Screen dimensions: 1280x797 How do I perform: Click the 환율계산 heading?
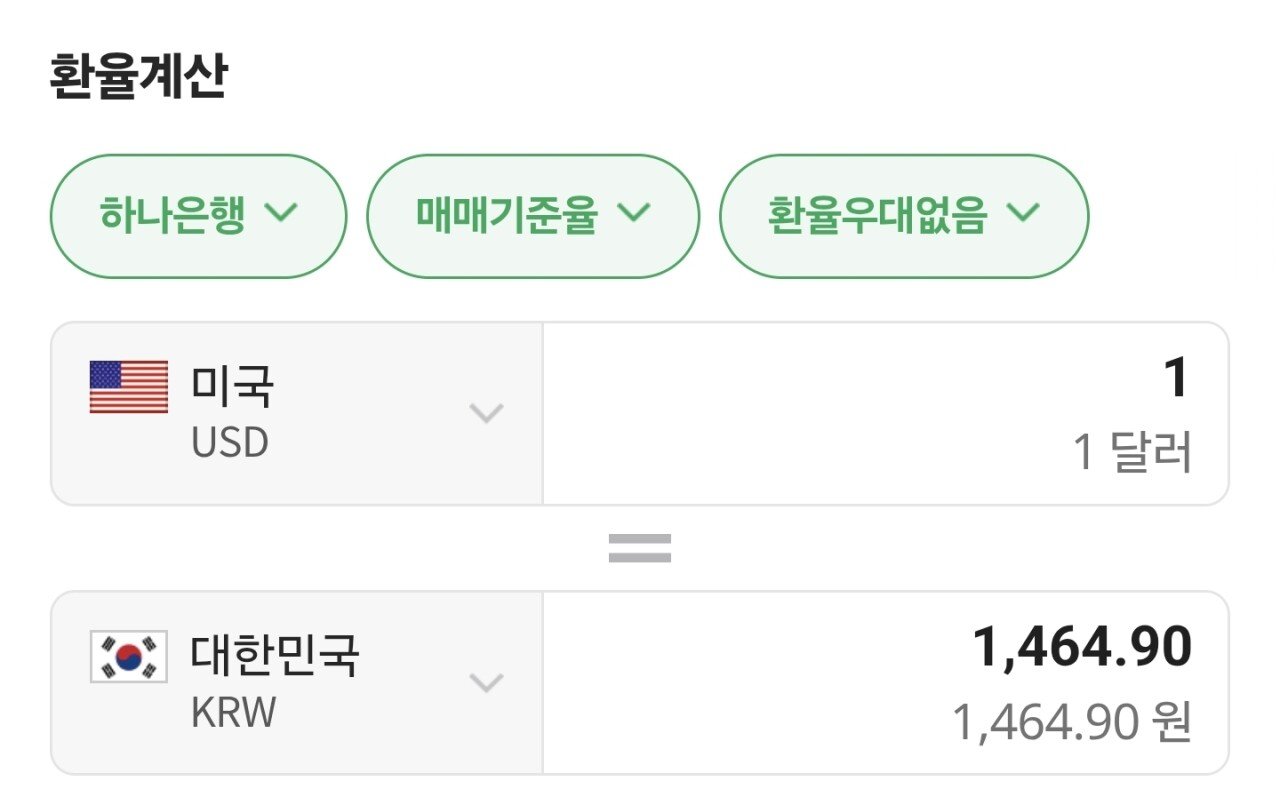(138, 78)
